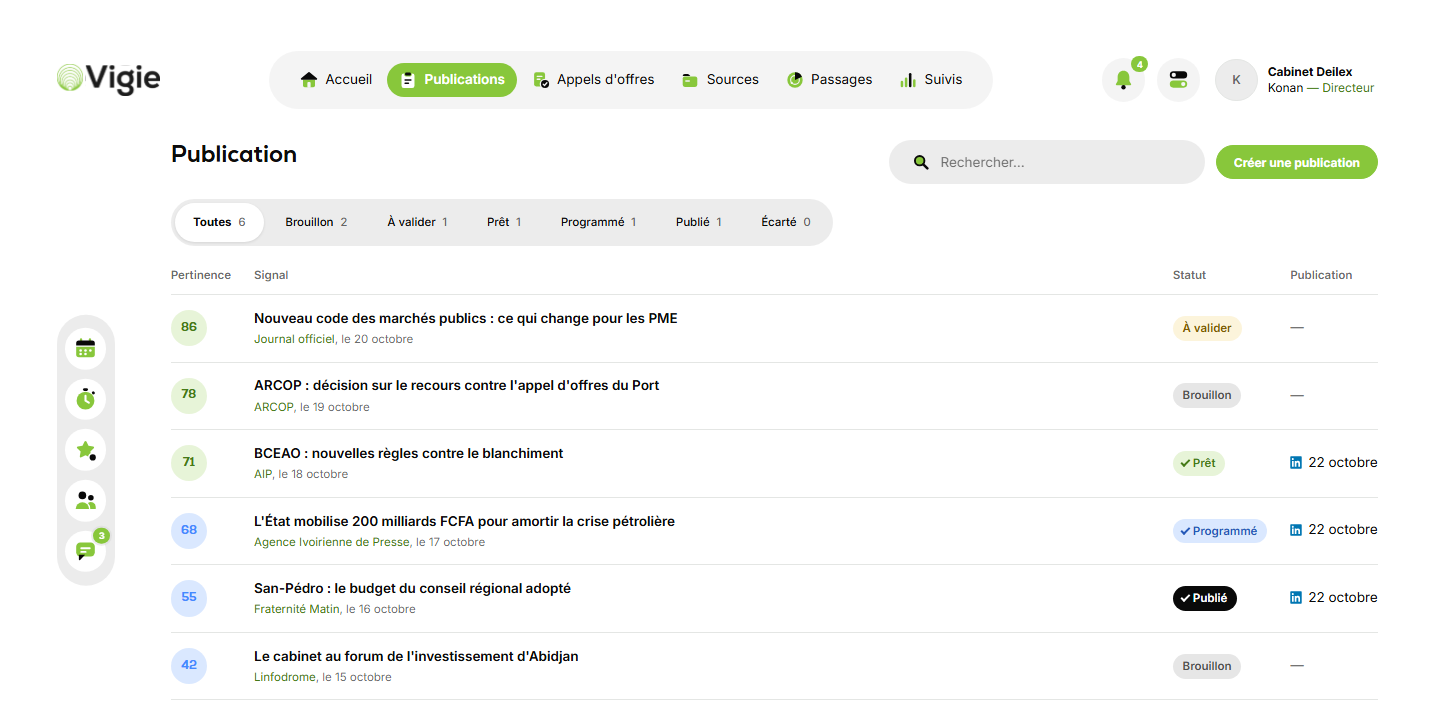Show the Programmé tab

pyautogui.click(x=598, y=222)
